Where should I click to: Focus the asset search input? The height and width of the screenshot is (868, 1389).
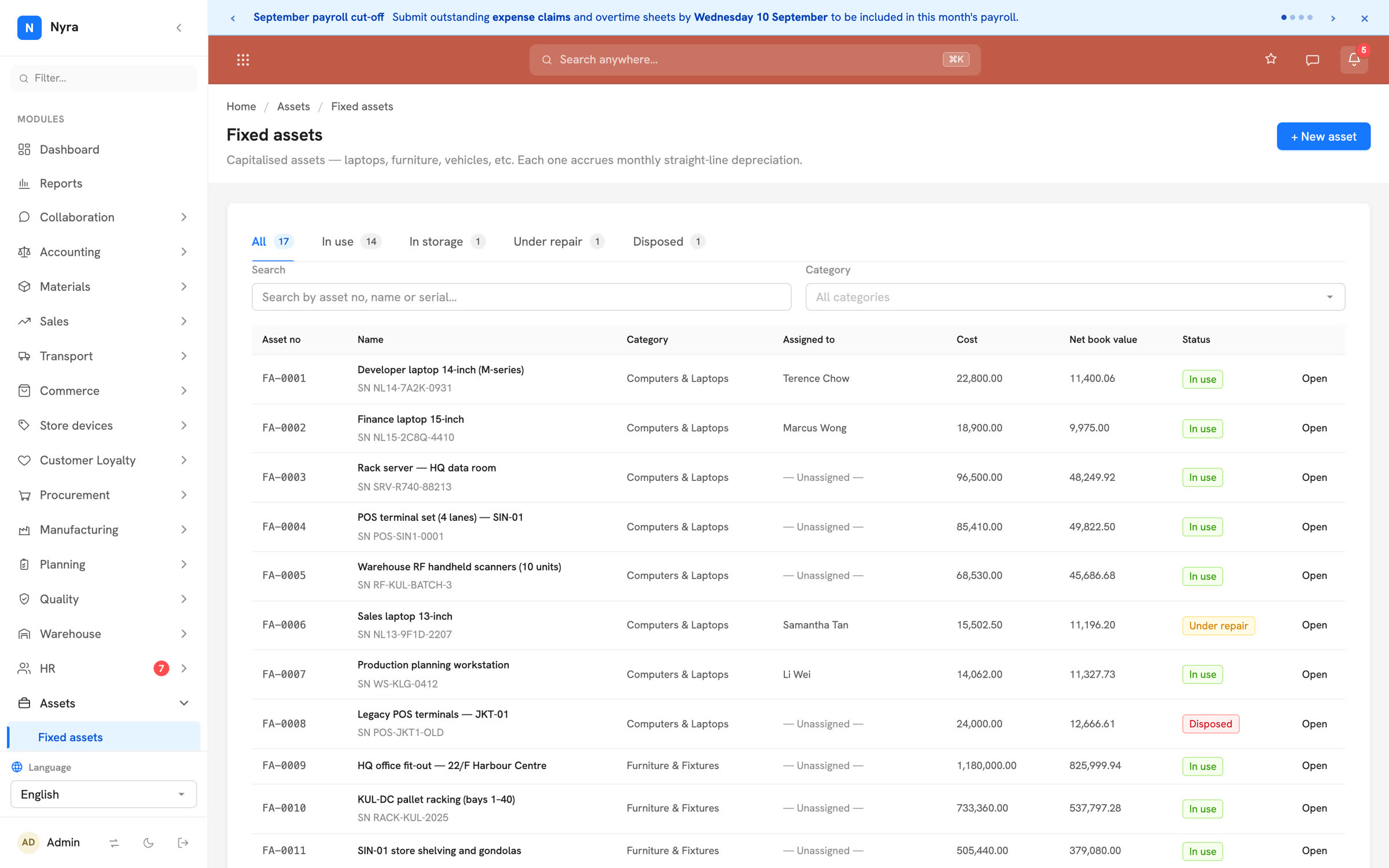pos(521,297)
